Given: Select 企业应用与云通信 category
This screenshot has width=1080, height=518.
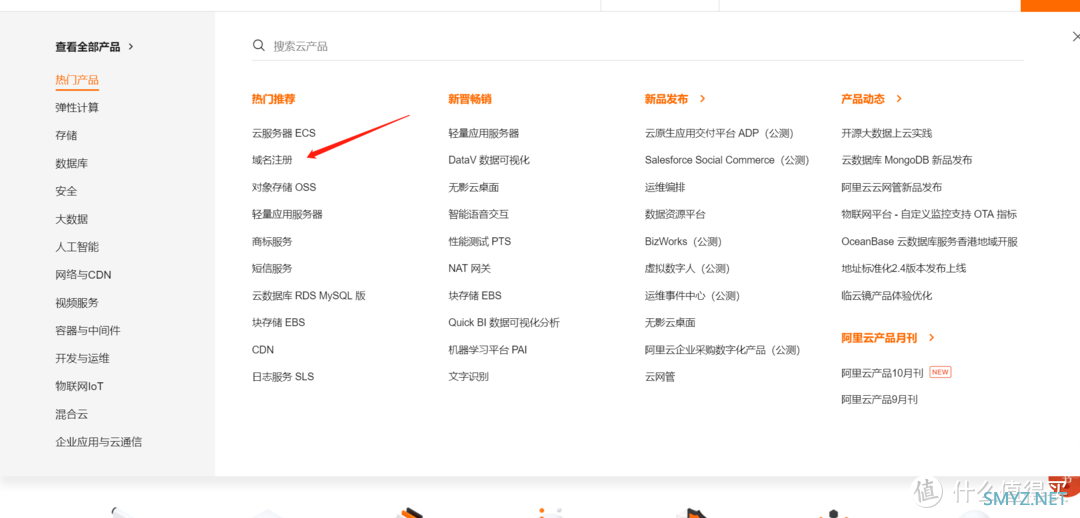Looking at the screenshot, I should coord(98,442).
